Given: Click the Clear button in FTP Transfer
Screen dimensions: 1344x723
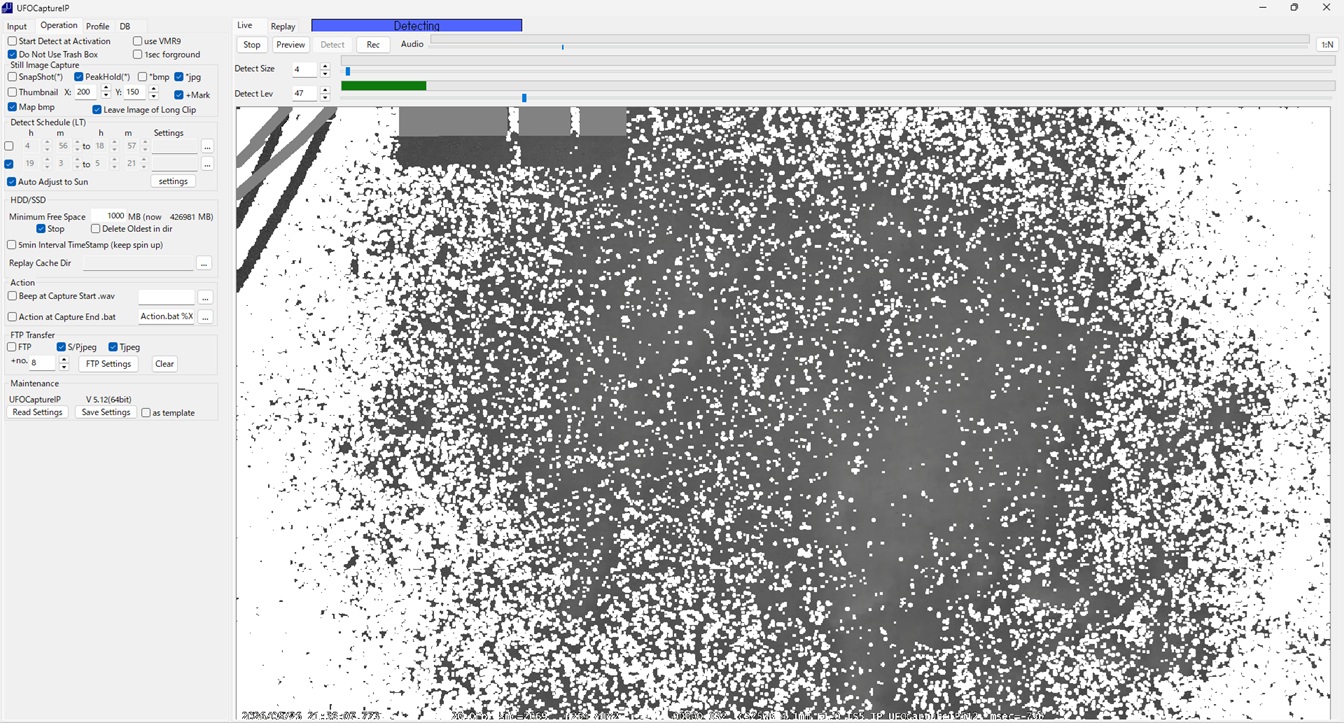Looking at the screenshot, I should (x=165, y=364).
